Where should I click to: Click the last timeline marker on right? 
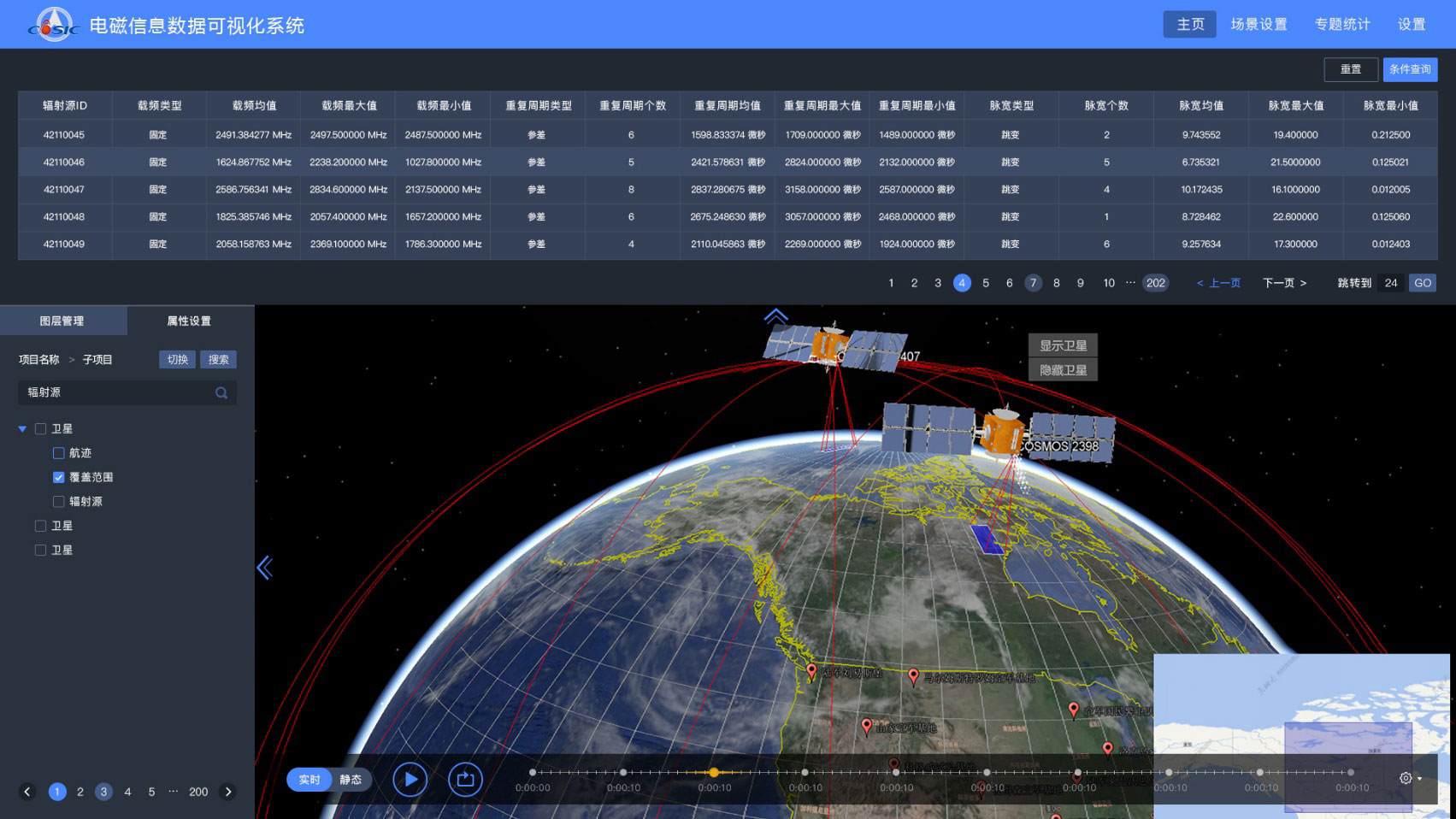1351,772
